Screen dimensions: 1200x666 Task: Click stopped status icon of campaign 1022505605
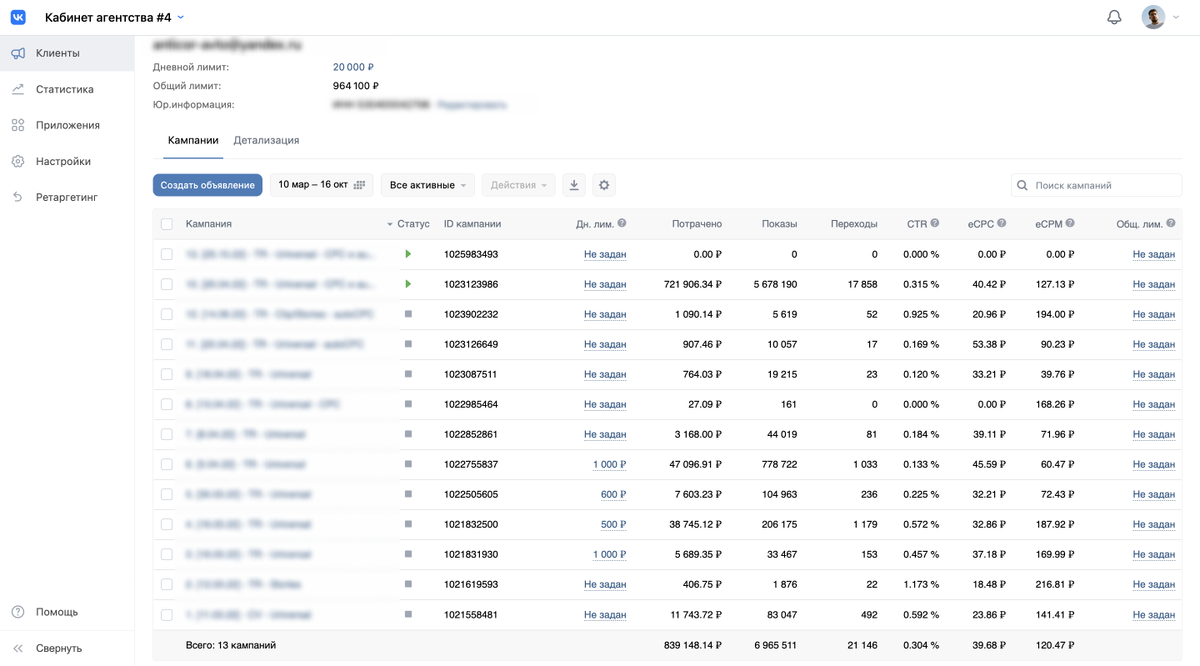408,494
